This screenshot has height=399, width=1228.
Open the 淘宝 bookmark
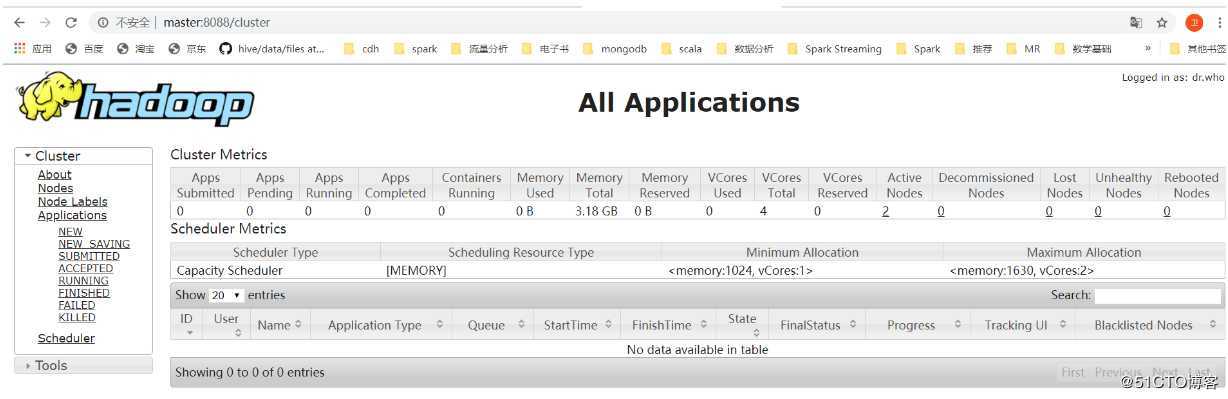(136, 48)
